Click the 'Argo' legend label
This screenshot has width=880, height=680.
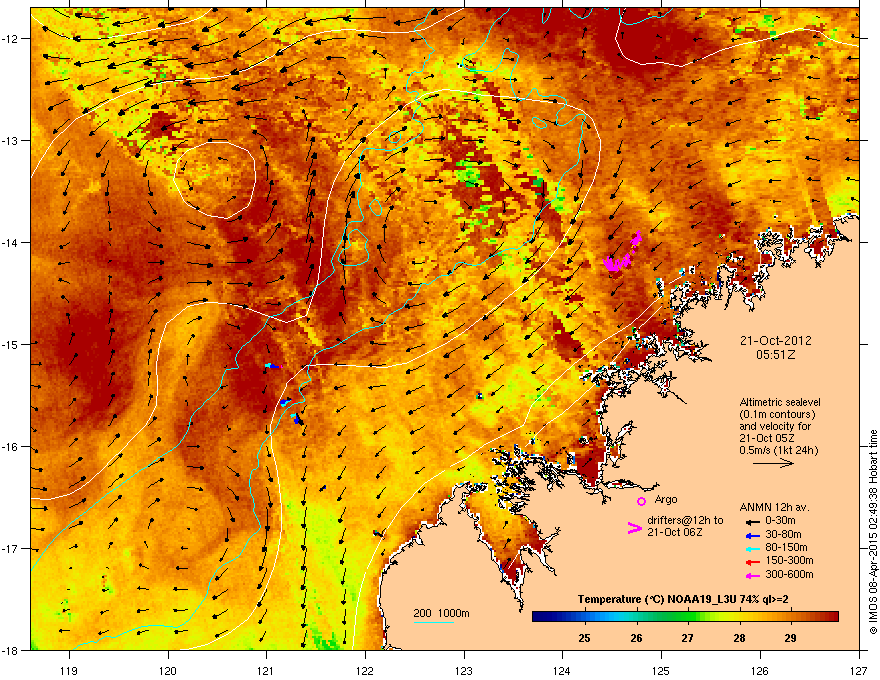666,499
